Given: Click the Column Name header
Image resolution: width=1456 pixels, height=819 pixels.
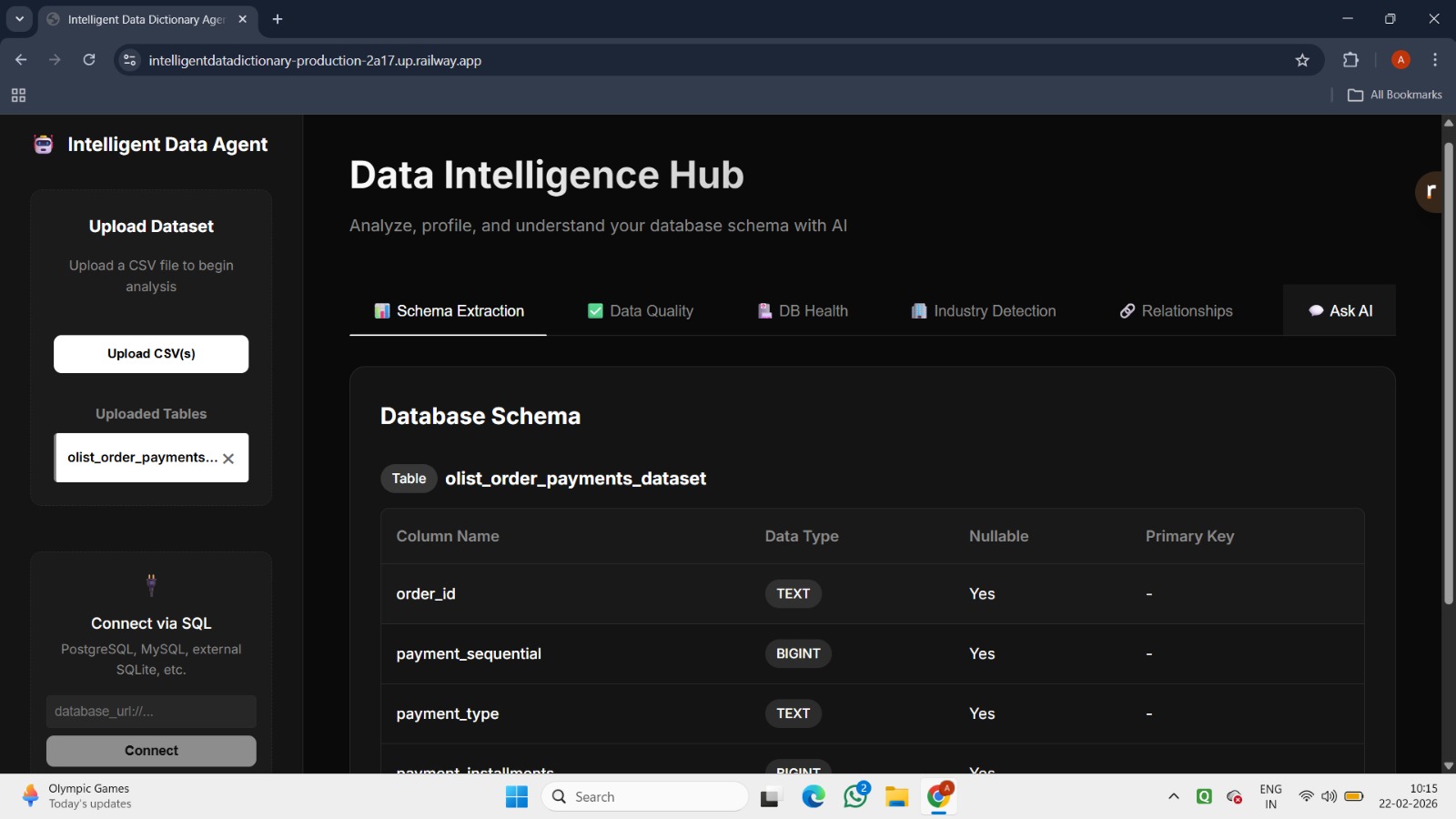Looking at the screenshot, I should 448,536.
